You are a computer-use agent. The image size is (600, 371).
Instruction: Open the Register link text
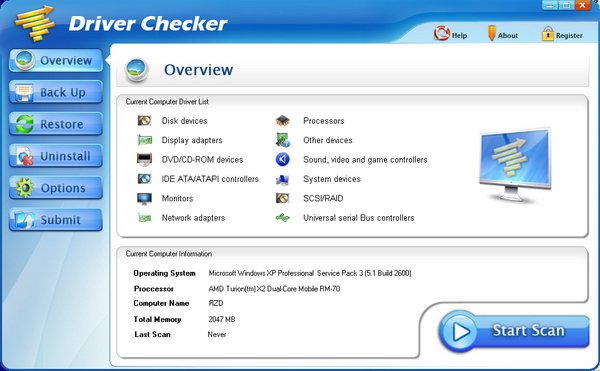pyautogui.click(x=569, y=36)
